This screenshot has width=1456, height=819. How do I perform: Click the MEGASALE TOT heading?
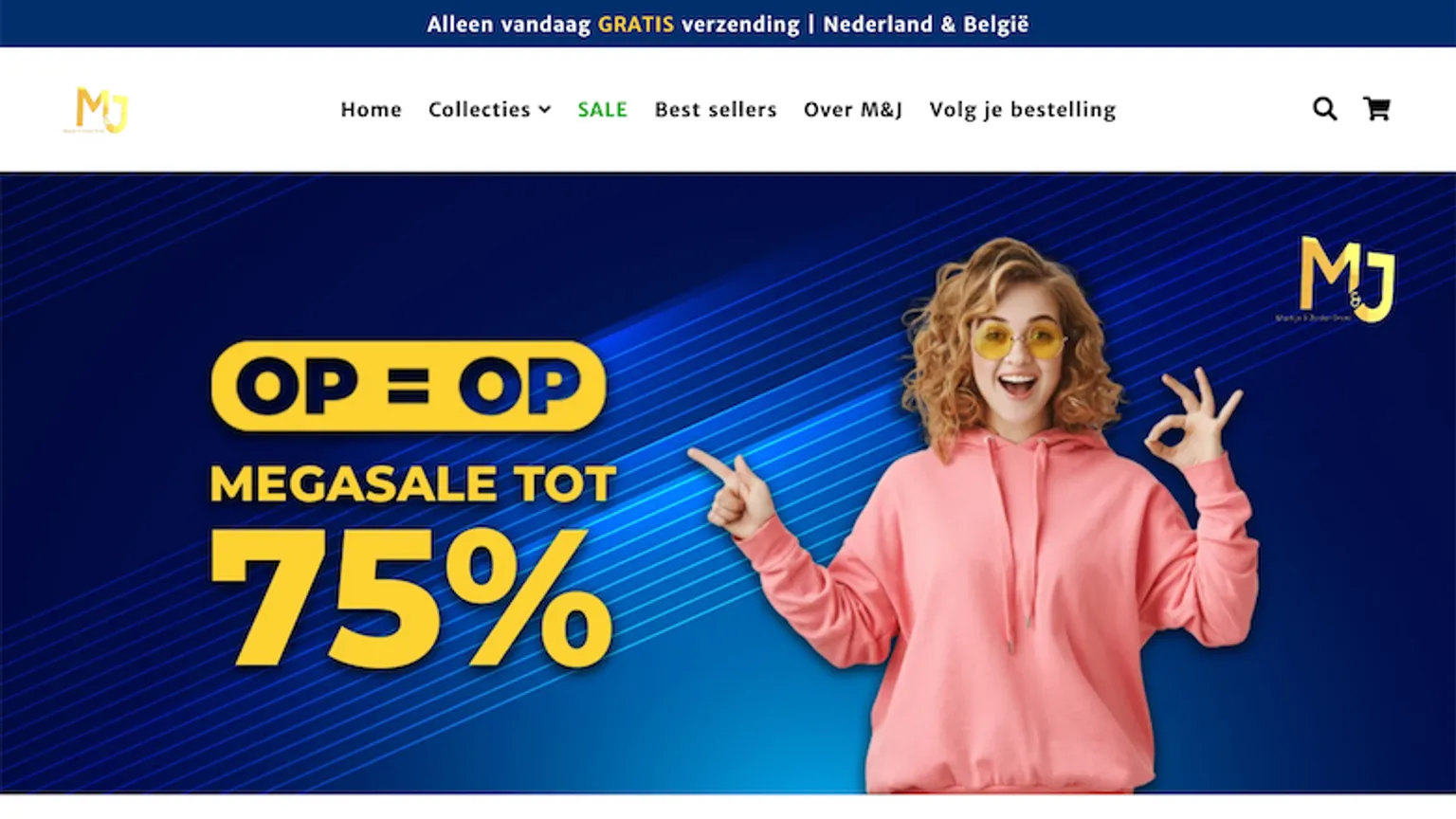(x=413, y=483)
